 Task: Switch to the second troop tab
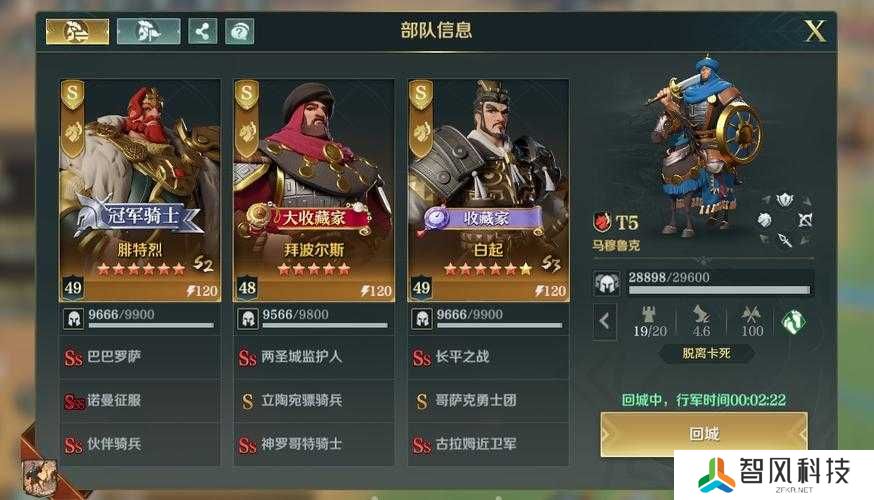coord(148,31)
